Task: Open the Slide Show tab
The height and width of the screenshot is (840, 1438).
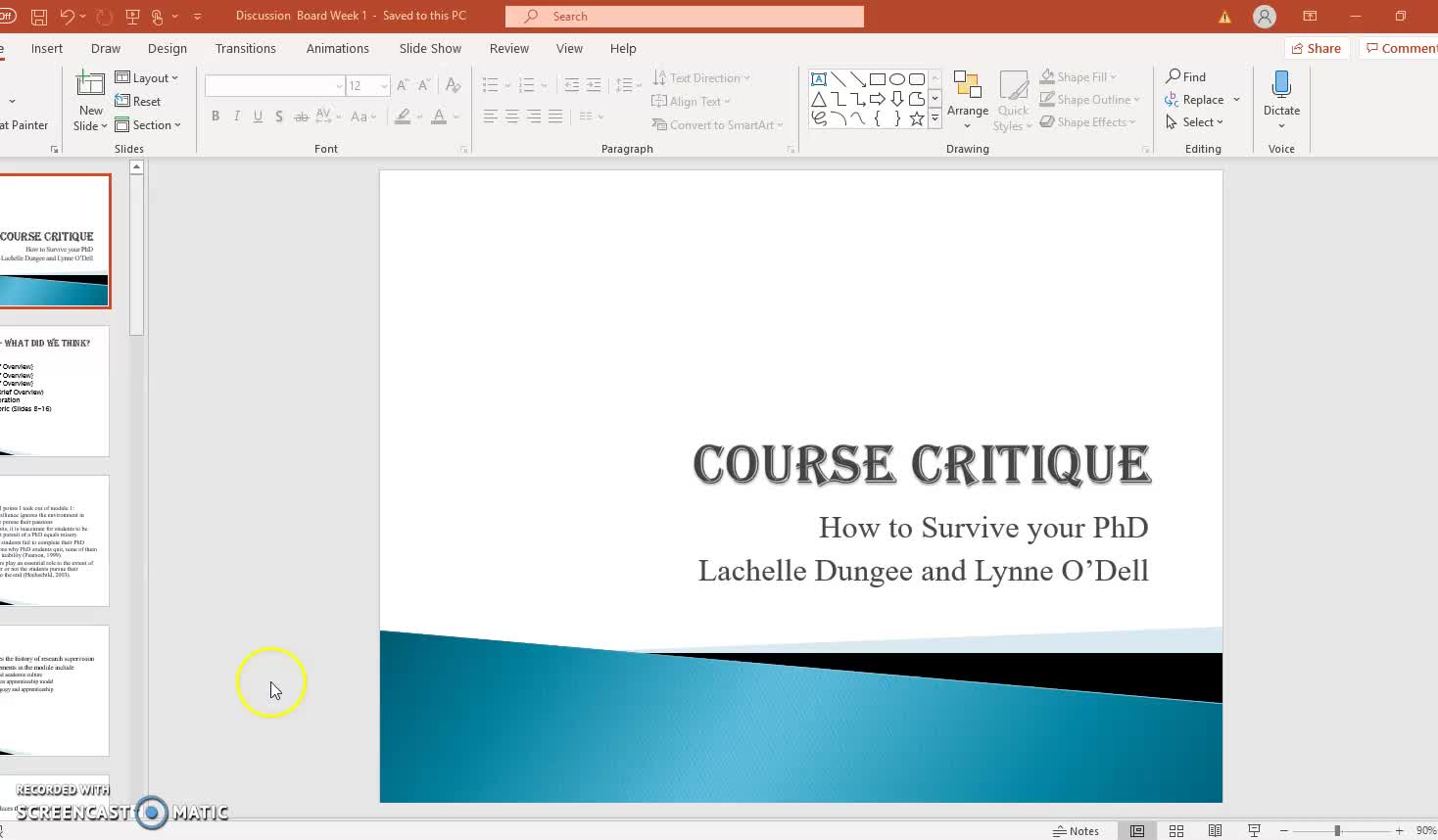Action: pyautogui.click(x=430, y=48)
